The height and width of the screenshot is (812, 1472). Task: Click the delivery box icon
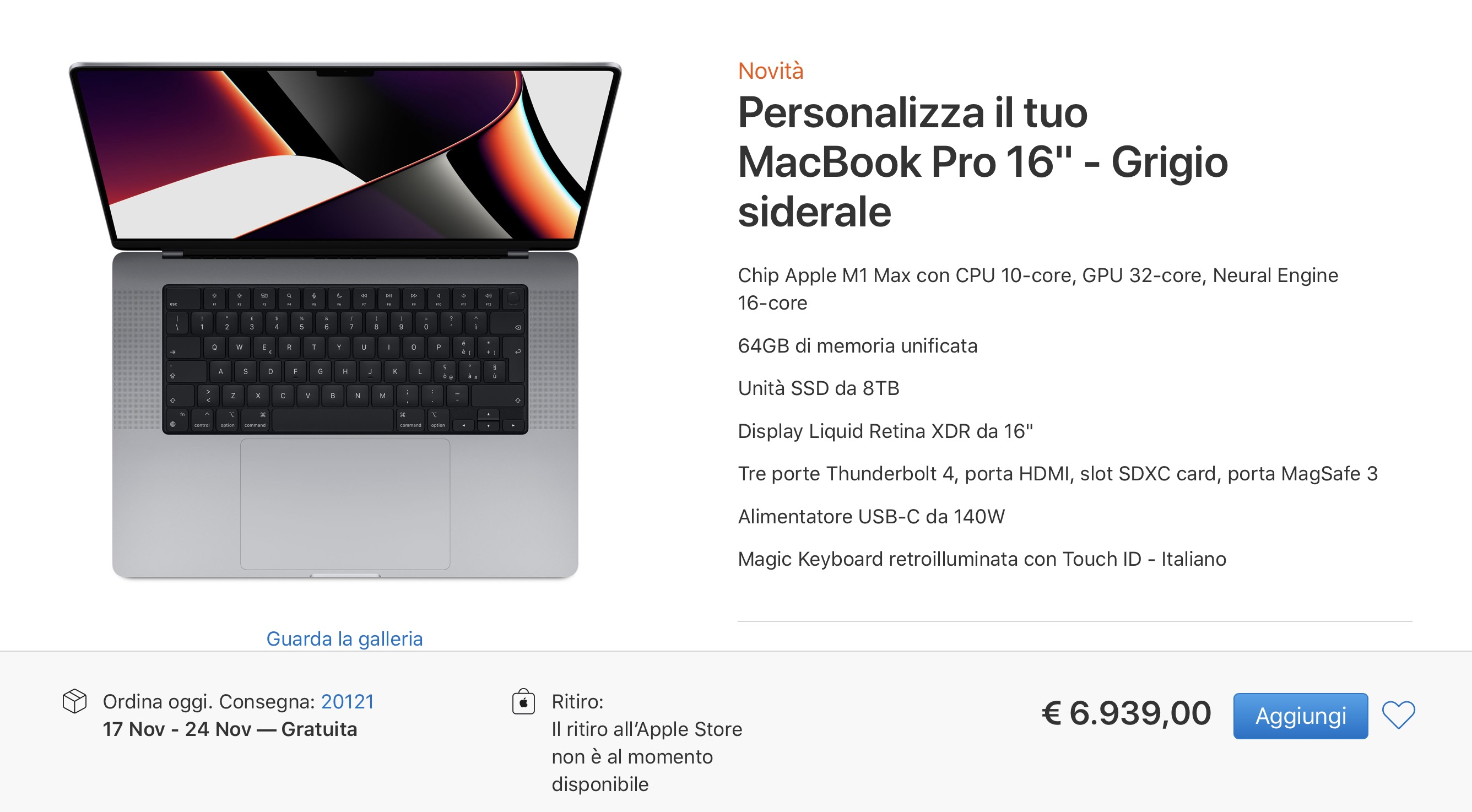point(74,701)
